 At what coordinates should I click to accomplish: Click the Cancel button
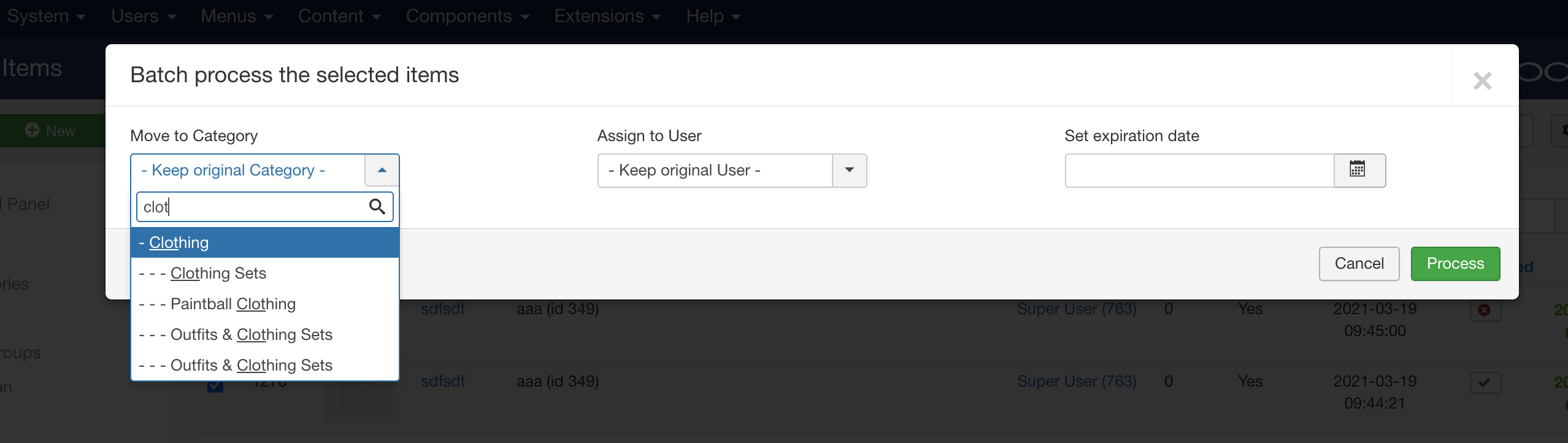click(1359, 264)
